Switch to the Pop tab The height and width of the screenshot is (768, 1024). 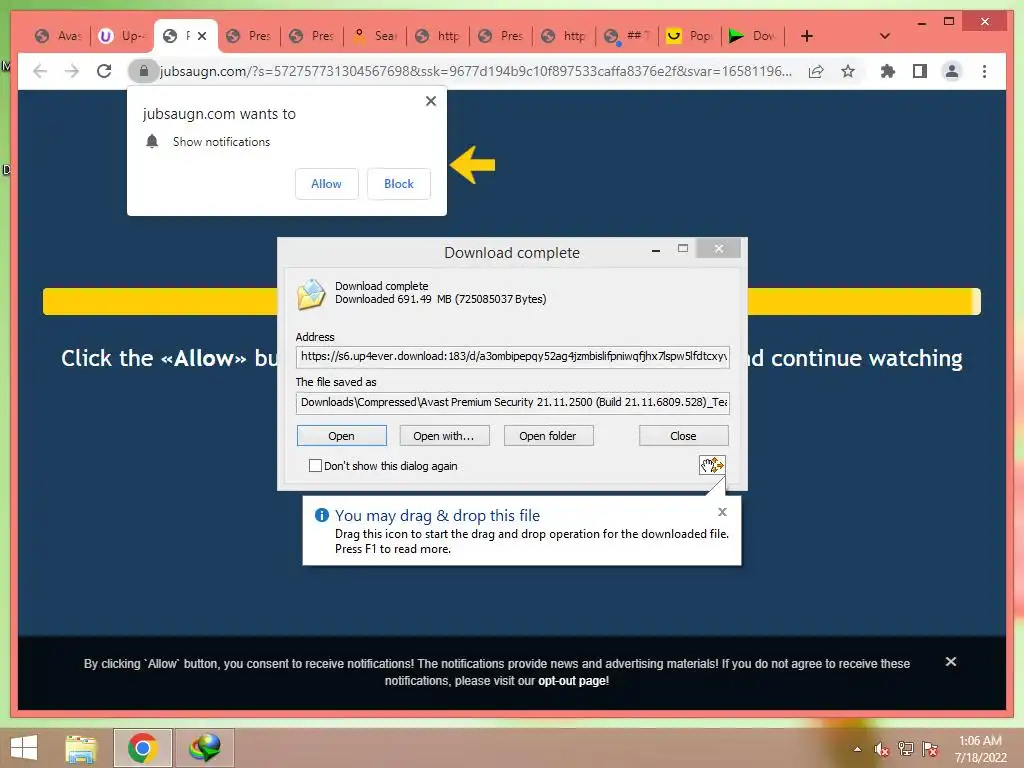(x=690, y=36)
